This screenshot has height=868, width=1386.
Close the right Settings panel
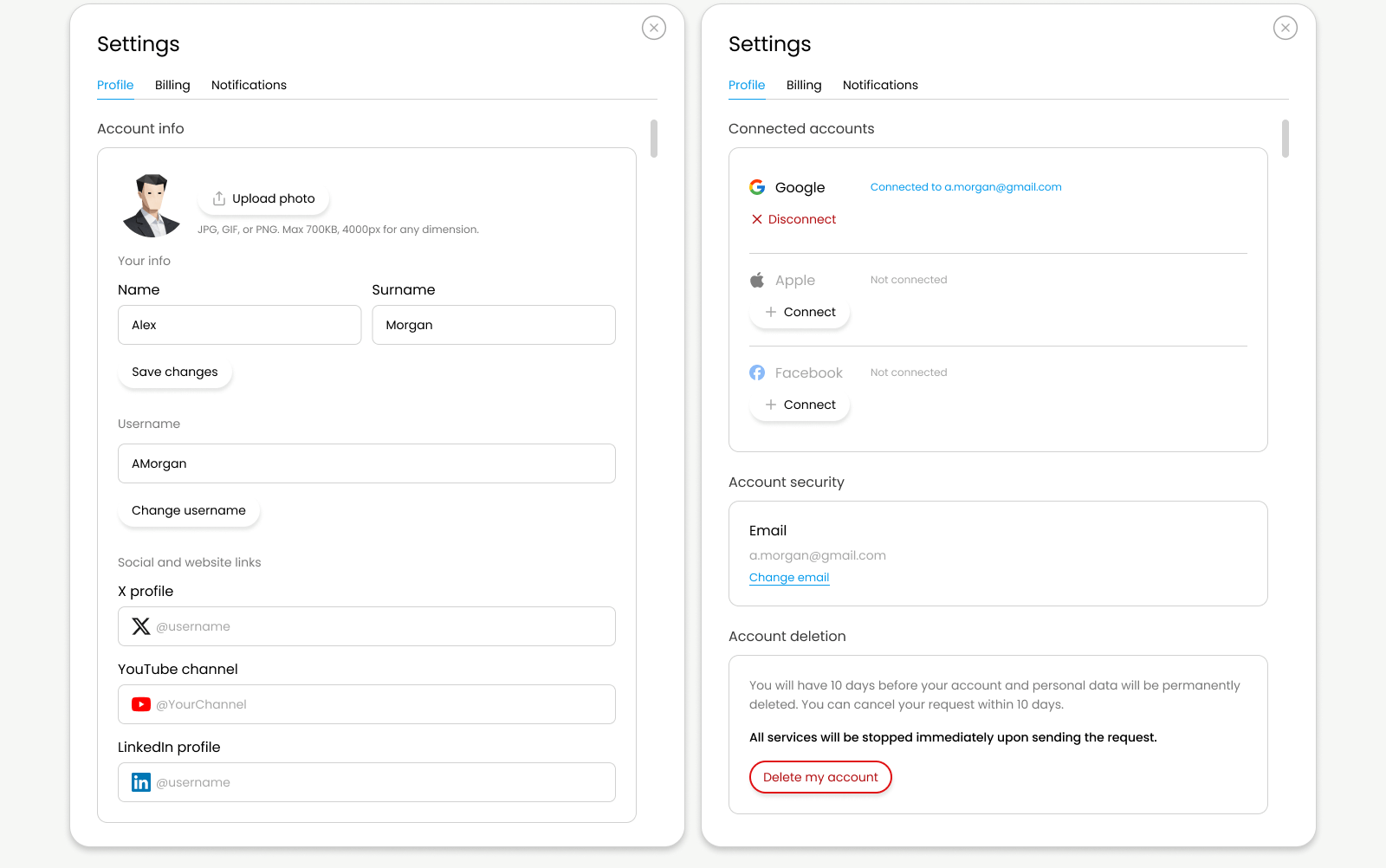click(x=1286, y=28)
